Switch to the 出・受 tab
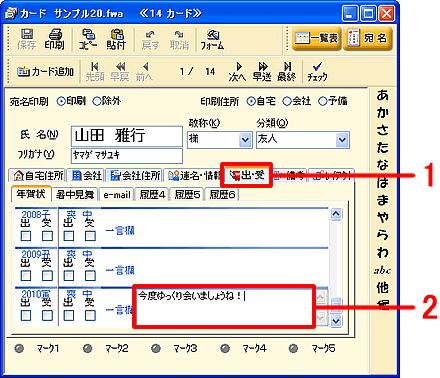The image size is (440, 378). coord(247,175)
